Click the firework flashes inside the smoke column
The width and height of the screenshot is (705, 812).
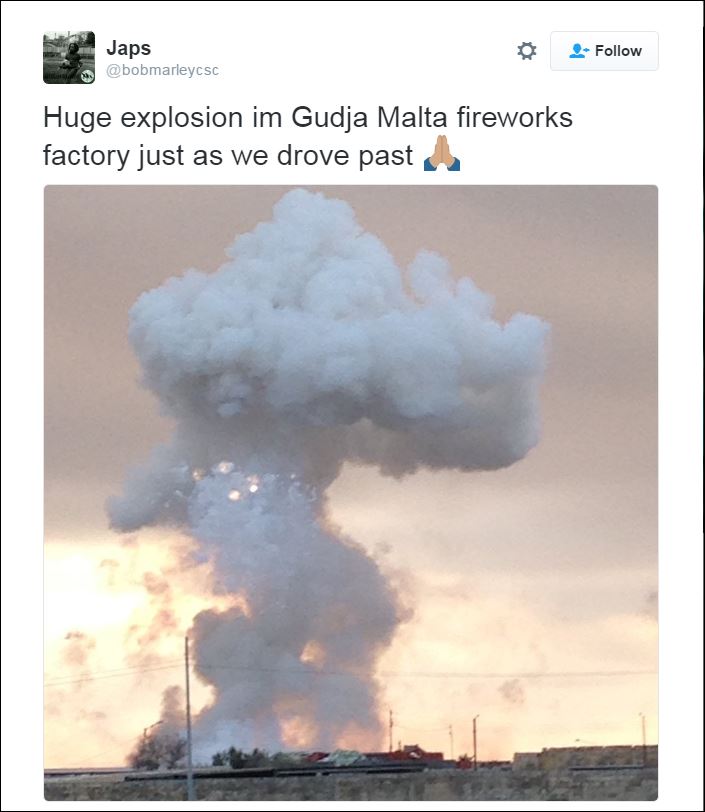coord(231,482)
